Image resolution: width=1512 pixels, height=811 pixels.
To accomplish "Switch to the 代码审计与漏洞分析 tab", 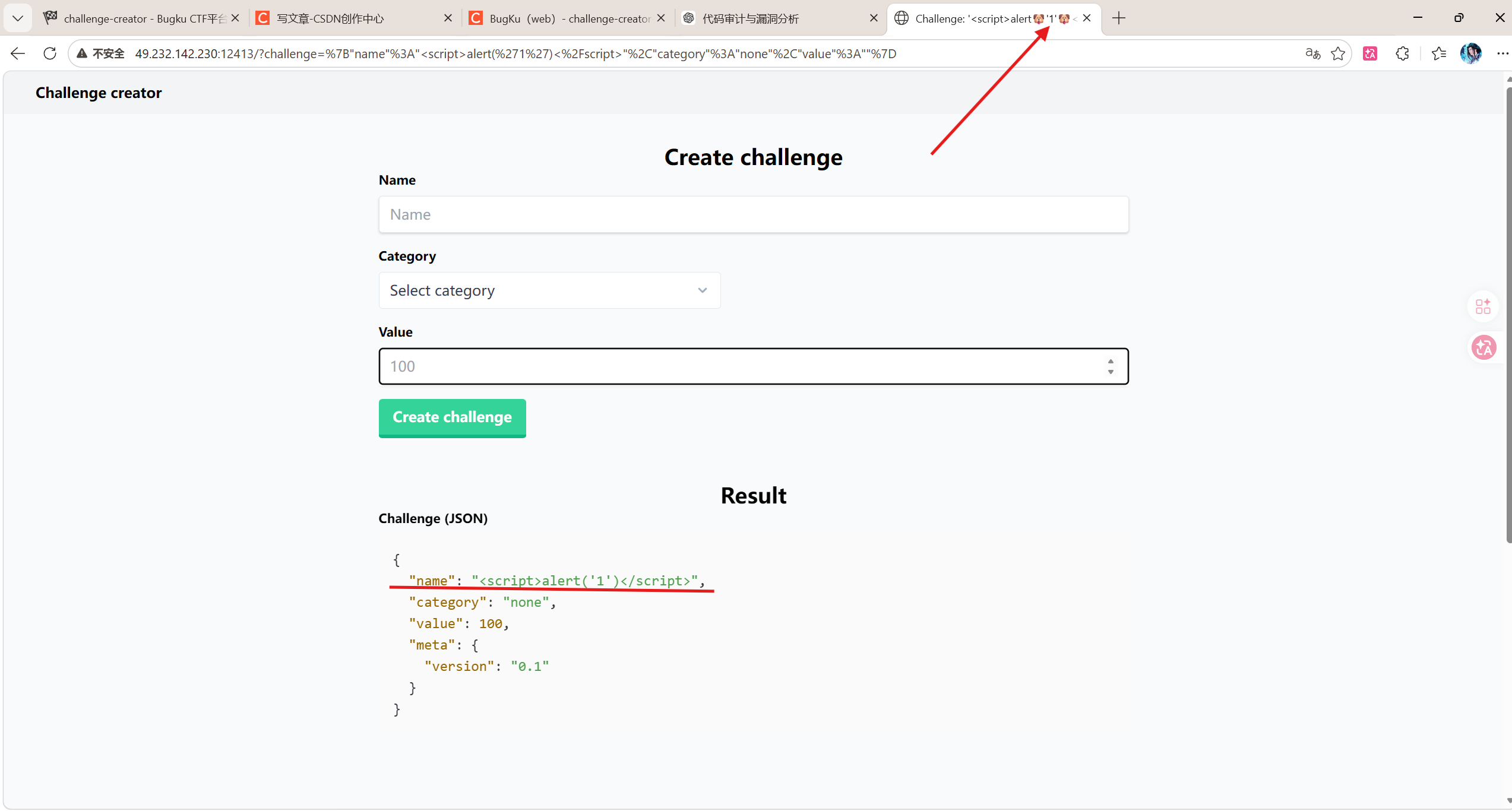I will [x=780, y=18].
